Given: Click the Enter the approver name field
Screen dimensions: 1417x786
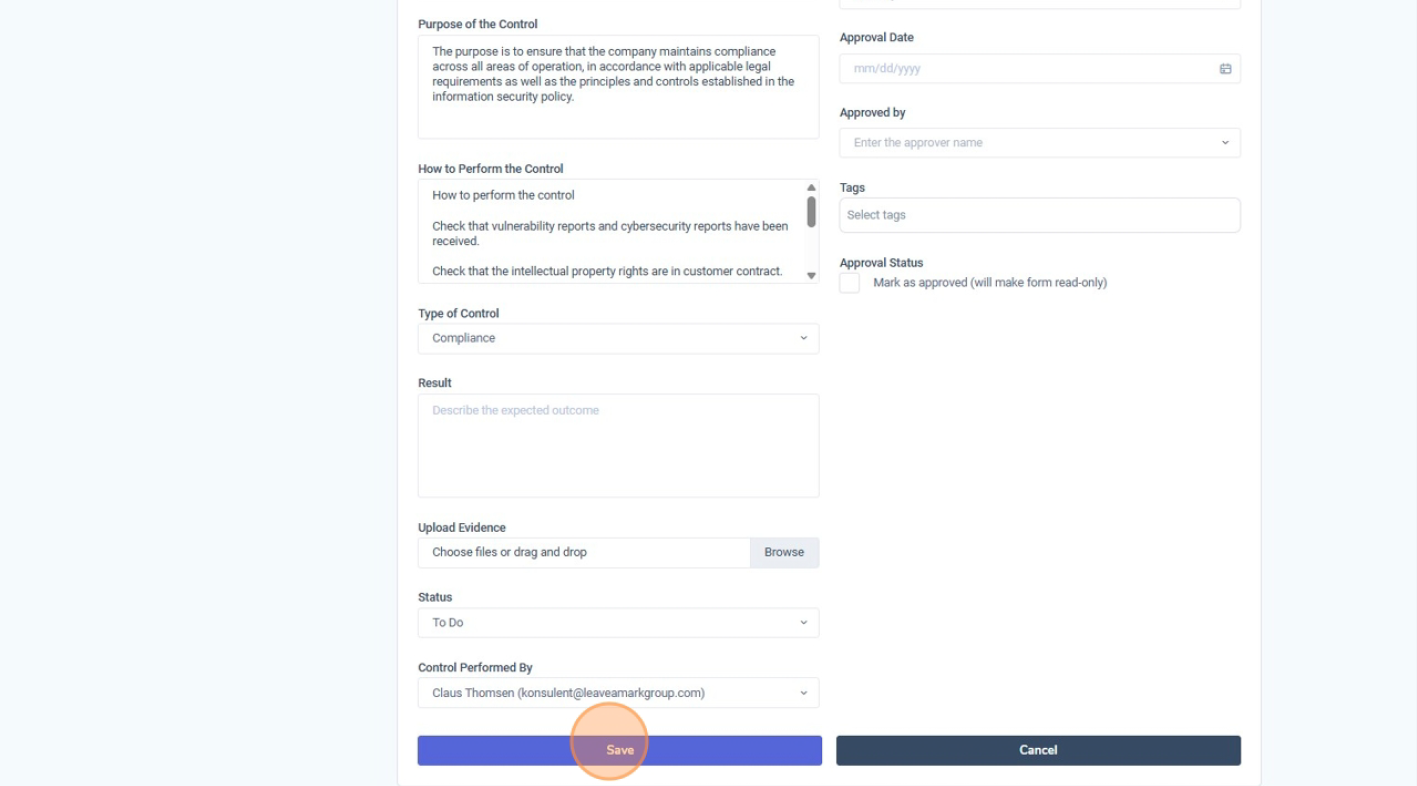Looking at the screenshot, I should coord(1020,142).
